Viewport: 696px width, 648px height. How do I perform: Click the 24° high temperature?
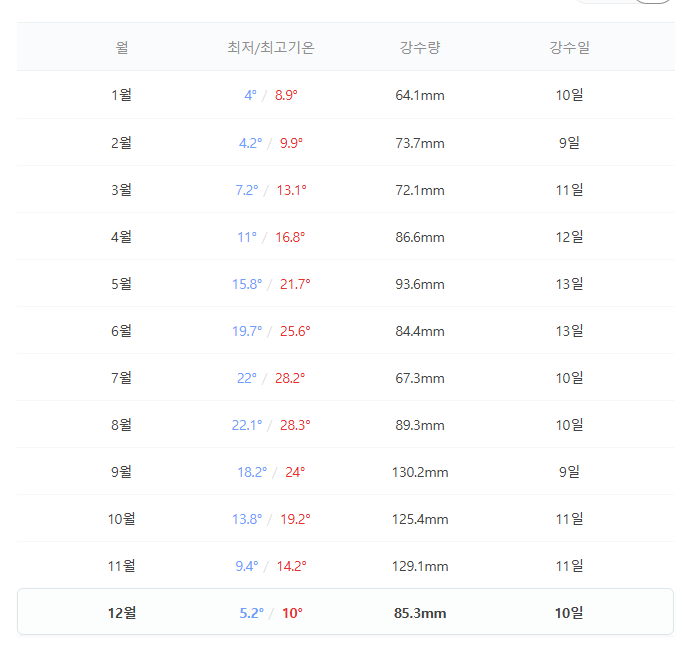295,472
